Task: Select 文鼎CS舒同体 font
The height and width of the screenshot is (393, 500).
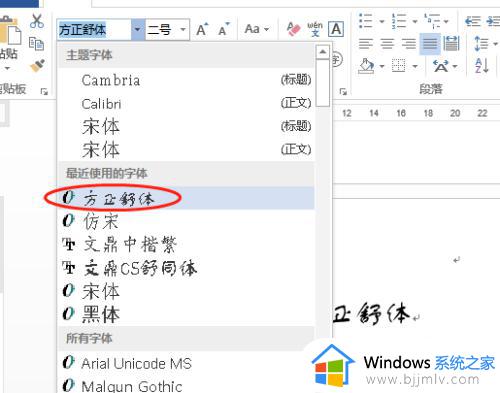Action: pos(186,268)
